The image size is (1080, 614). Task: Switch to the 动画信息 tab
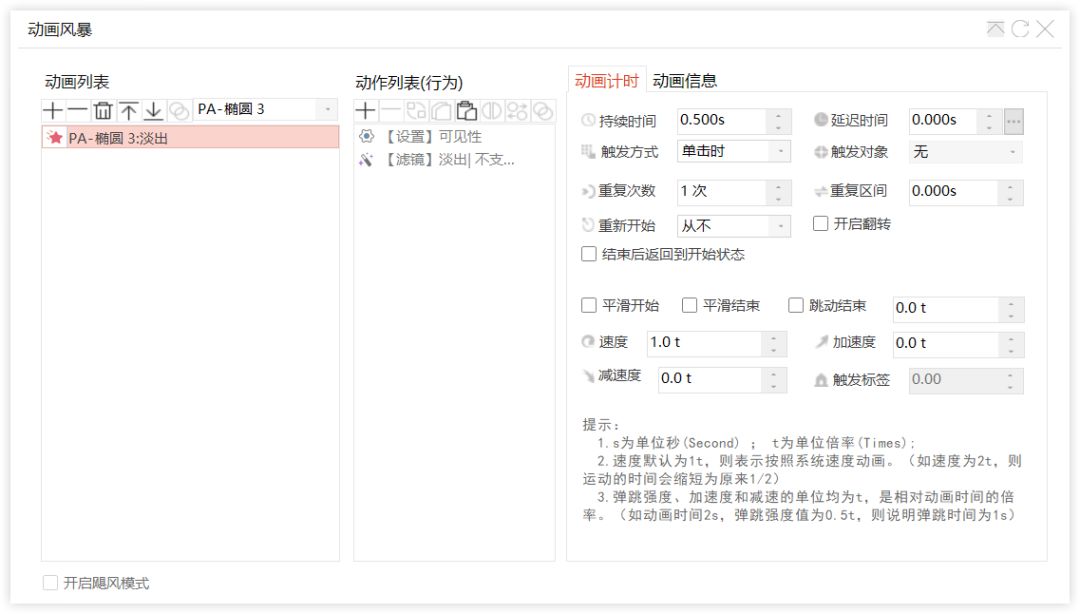(x=685, y=81)
